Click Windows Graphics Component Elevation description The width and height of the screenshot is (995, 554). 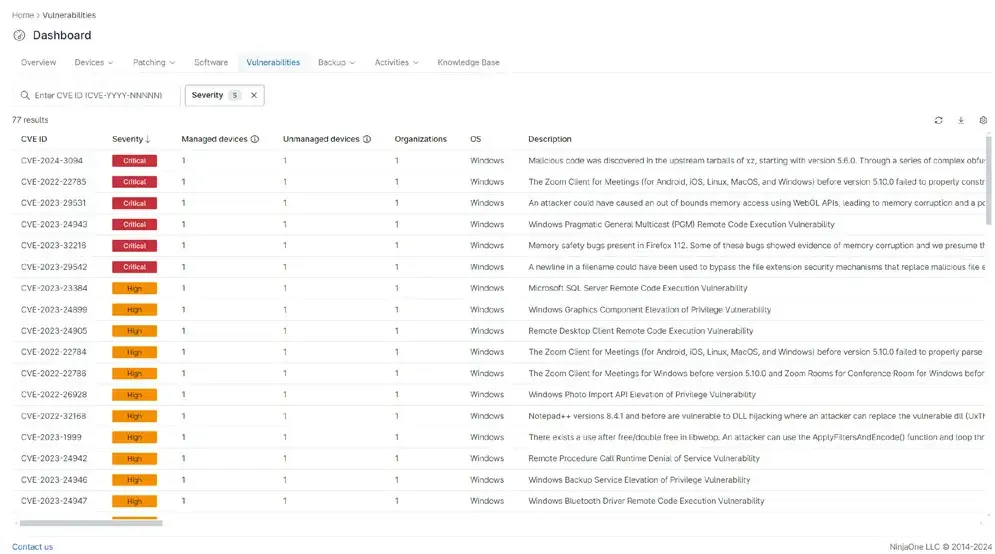coord(649,310)
